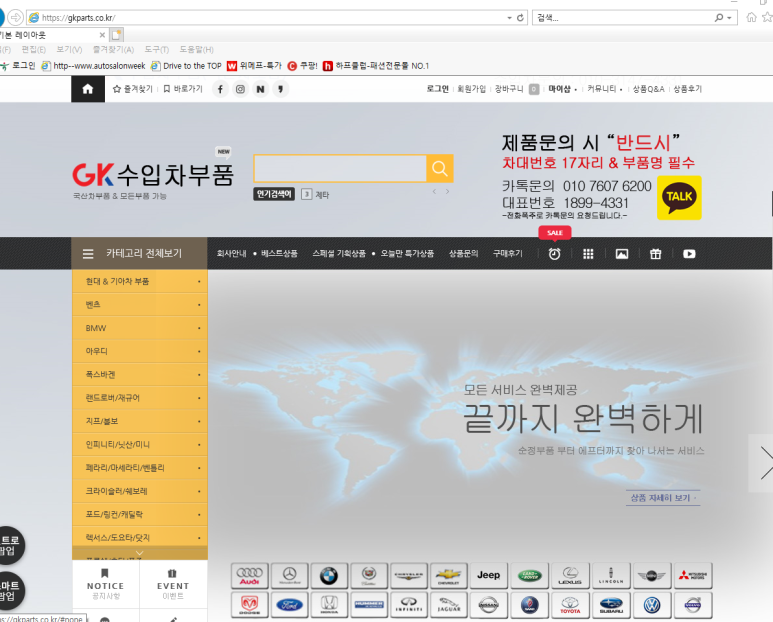Screen dimensions: 773x622
Task: Show more categories with down chevron
Action: tap(140, 553)
